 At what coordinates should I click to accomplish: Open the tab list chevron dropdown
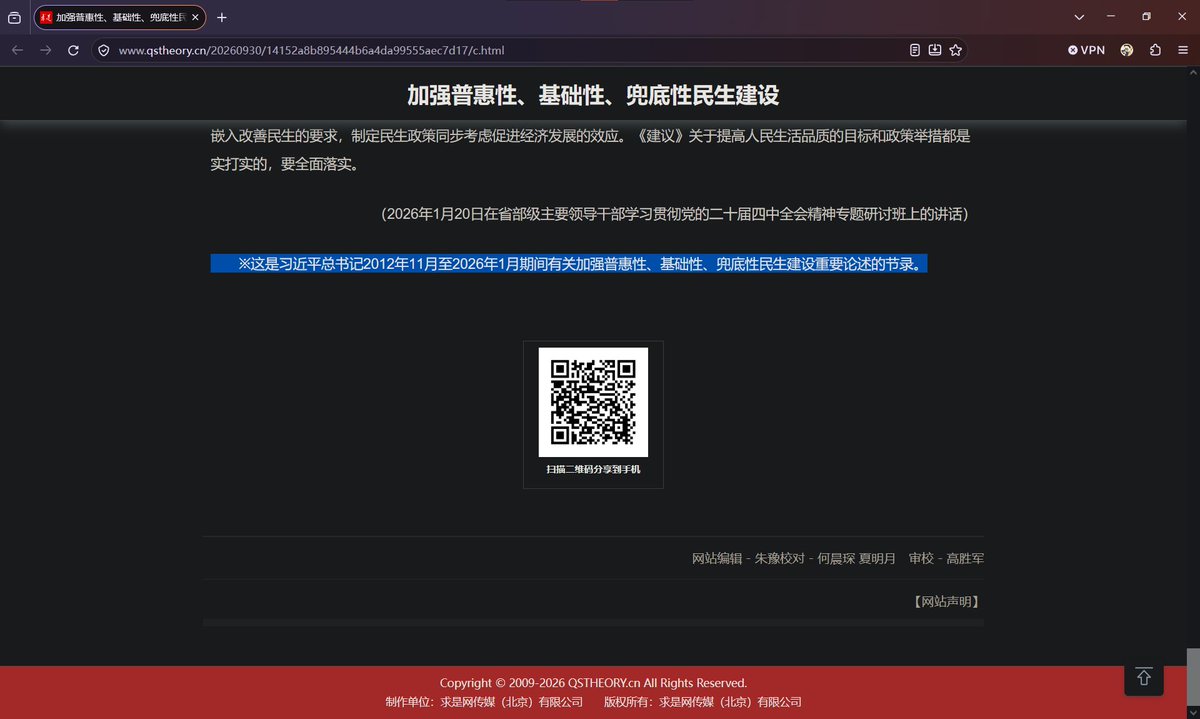[1079, 18]
